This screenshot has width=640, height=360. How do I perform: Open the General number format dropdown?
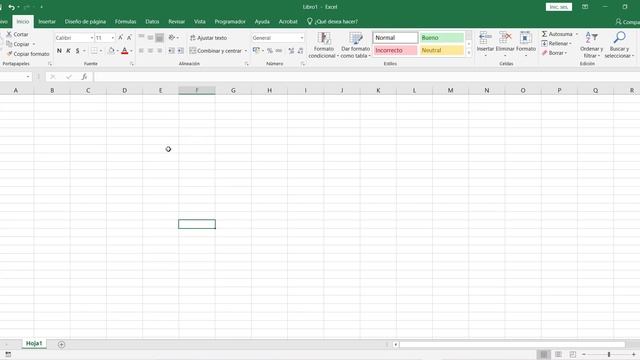[302, 38]
